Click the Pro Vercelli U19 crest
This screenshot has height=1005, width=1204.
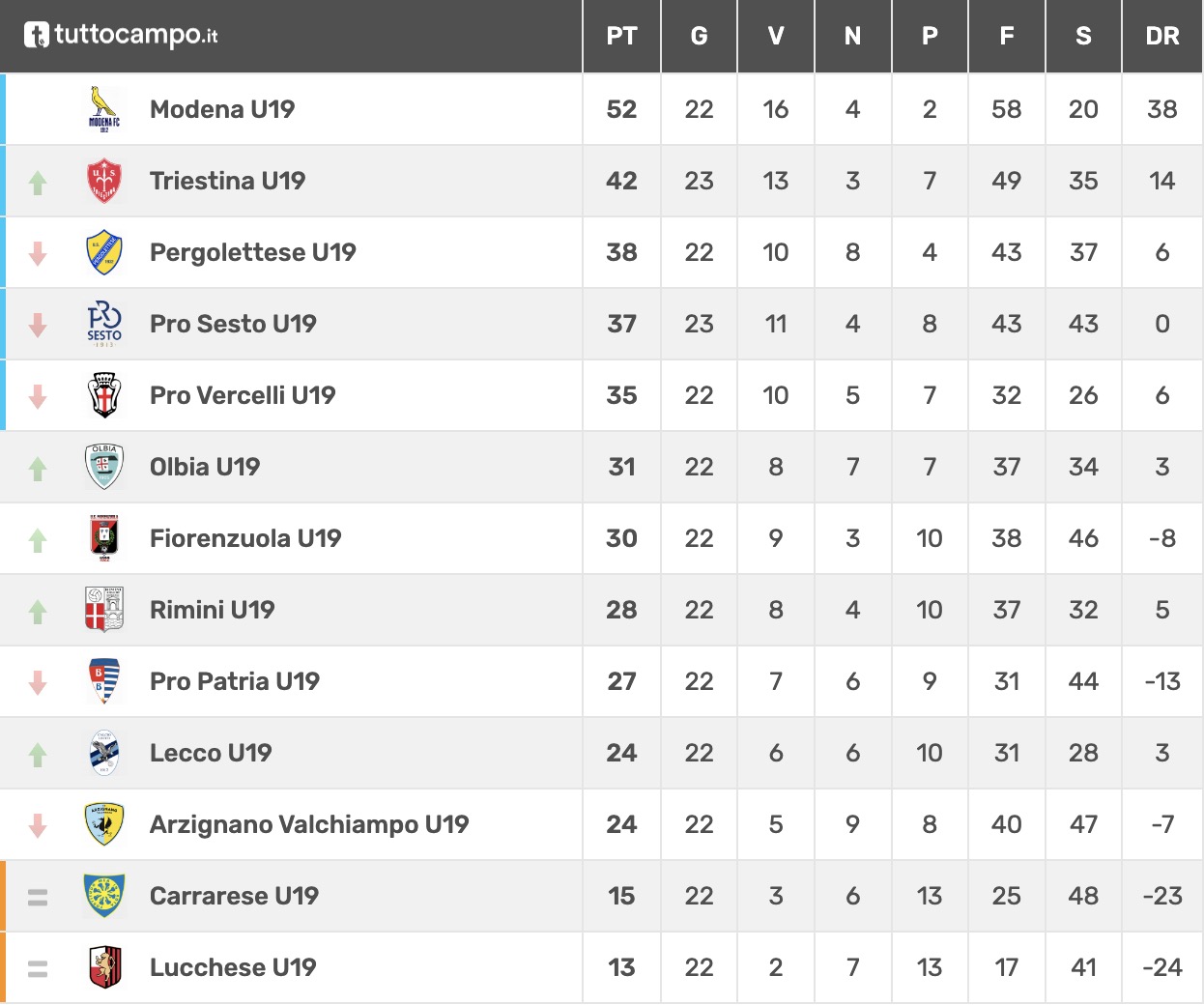coord(104,395)
